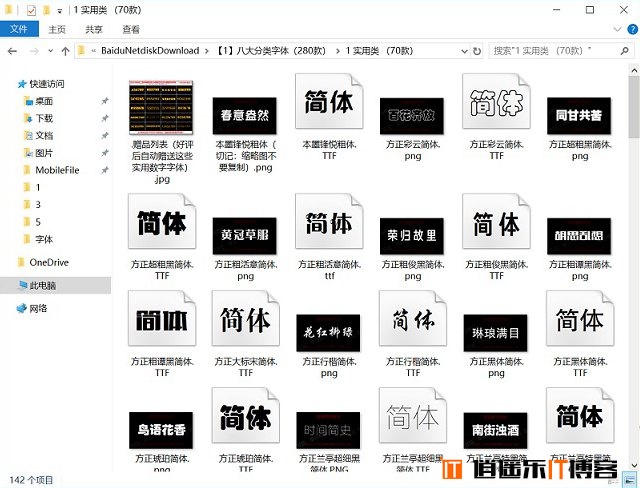Click the scroll down arrow of file list
The image size is (640, 488).
[634, 465]
